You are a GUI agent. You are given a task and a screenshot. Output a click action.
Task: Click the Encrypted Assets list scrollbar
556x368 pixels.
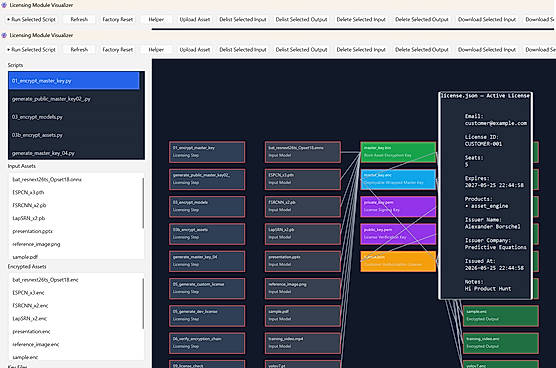point(143,303)
